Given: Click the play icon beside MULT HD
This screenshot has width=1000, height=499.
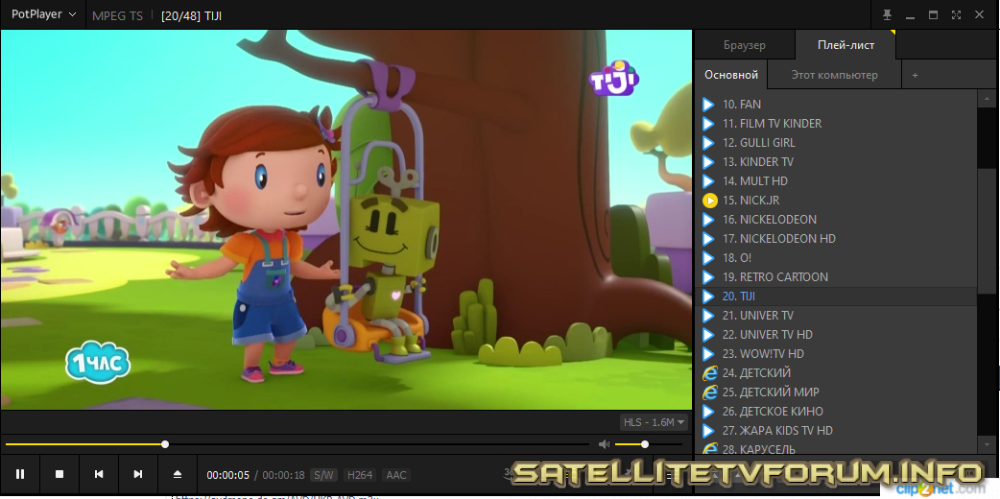Looking at the screenshot, I should [708, 181].
